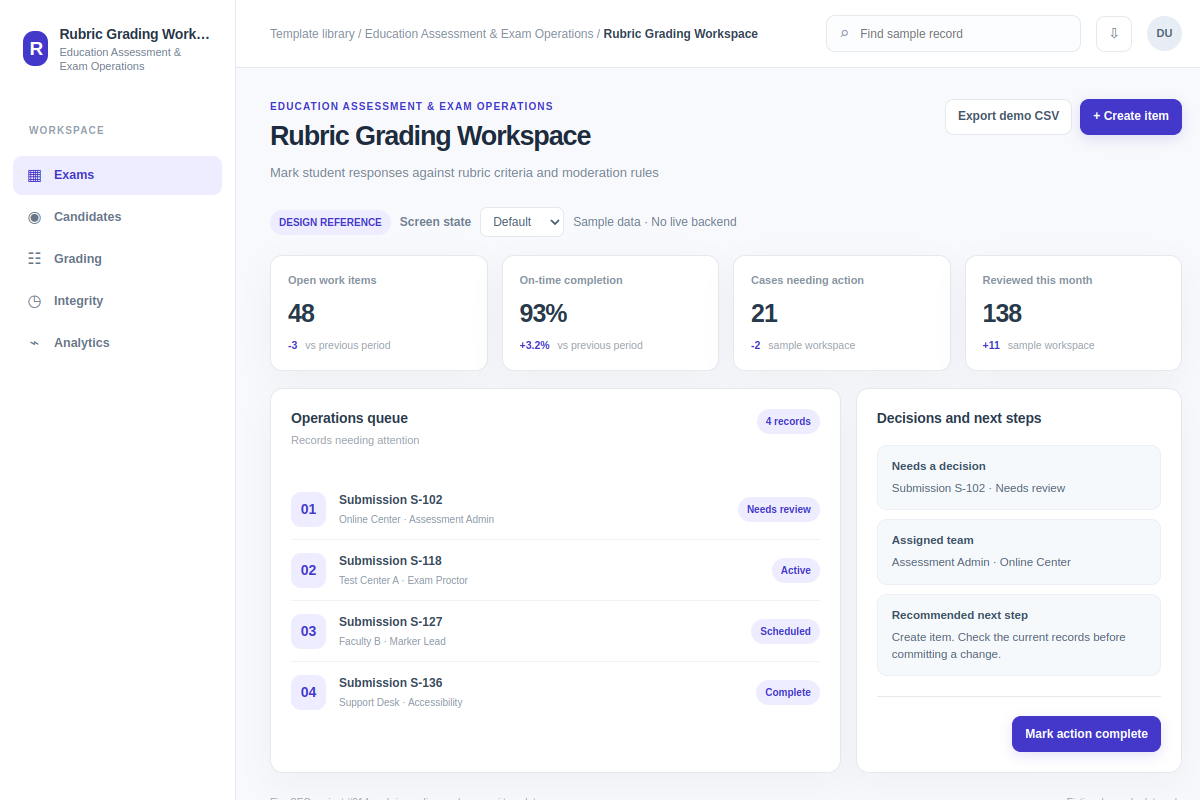1200x800 pixels.
Task: Click the purple R app logo
Action: 36,48
